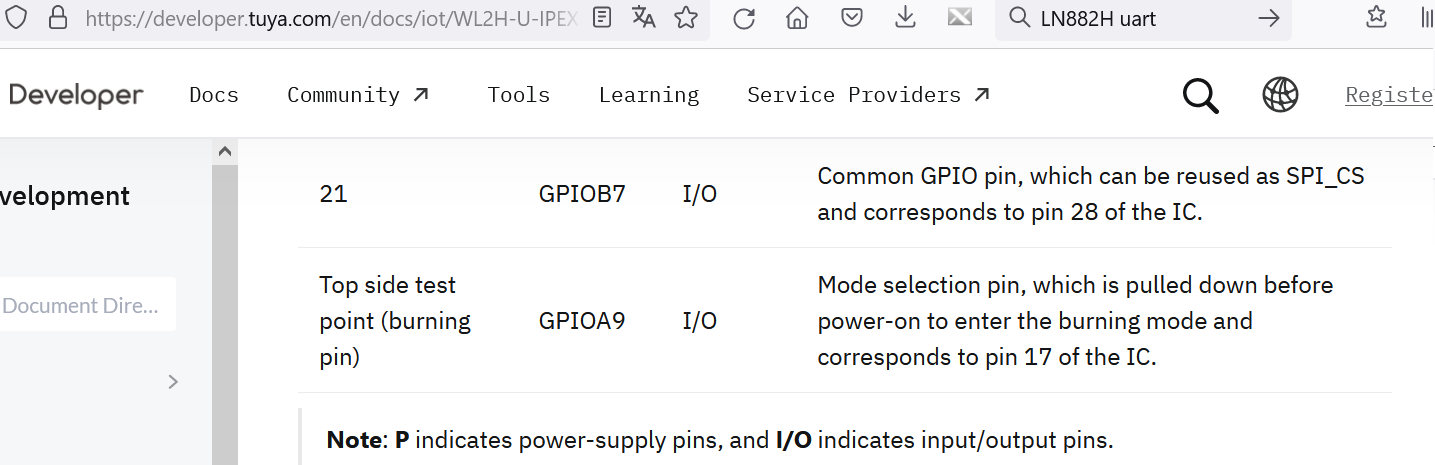This screenshot has width=1435, height=465.
Task: Open the globe language selector
Action: click(x=1280, y=95)
